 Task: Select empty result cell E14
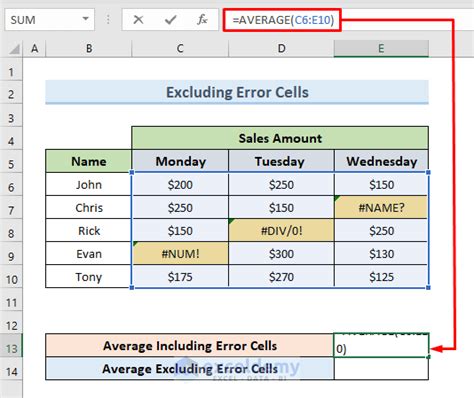(381, 368)
